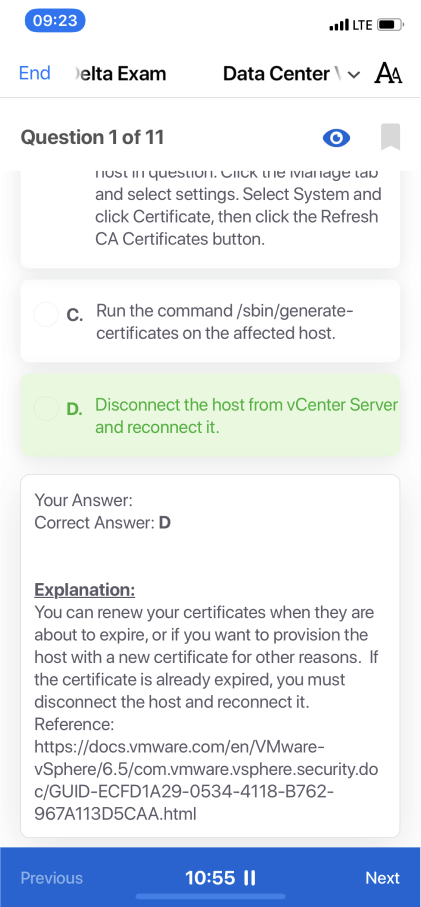Open the font size AA icon
421x907 pixels.
click(389, 74)
